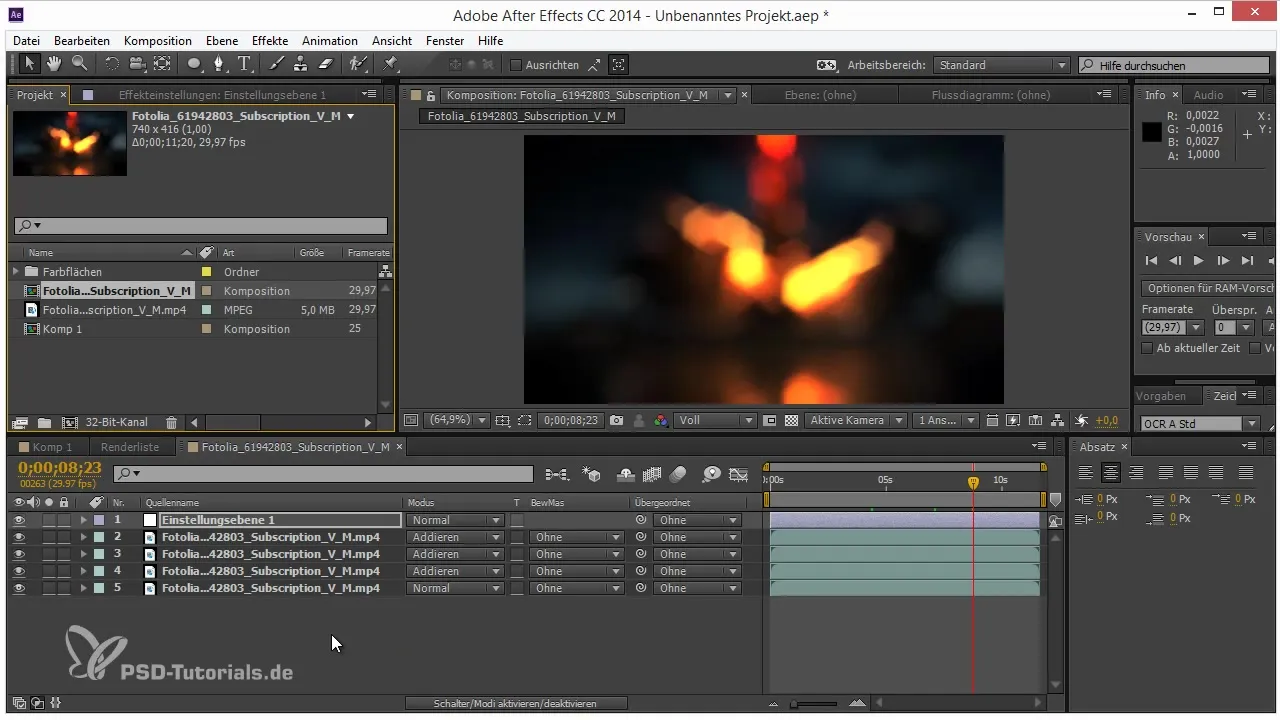Open the Effekte menu
This screenshot has width=1280, height=720.
coord(270,41)
